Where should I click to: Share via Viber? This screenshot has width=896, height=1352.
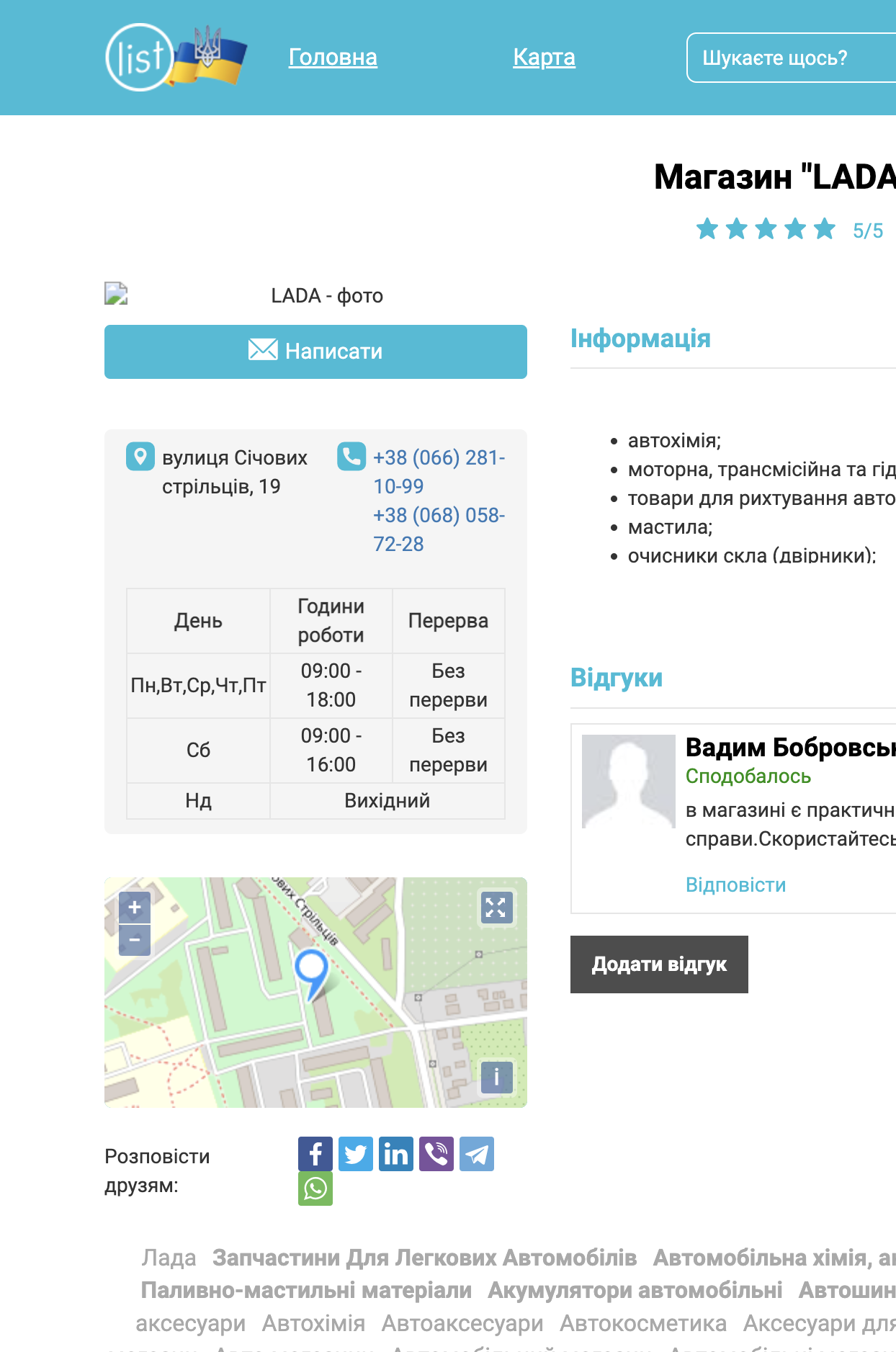436,1154
